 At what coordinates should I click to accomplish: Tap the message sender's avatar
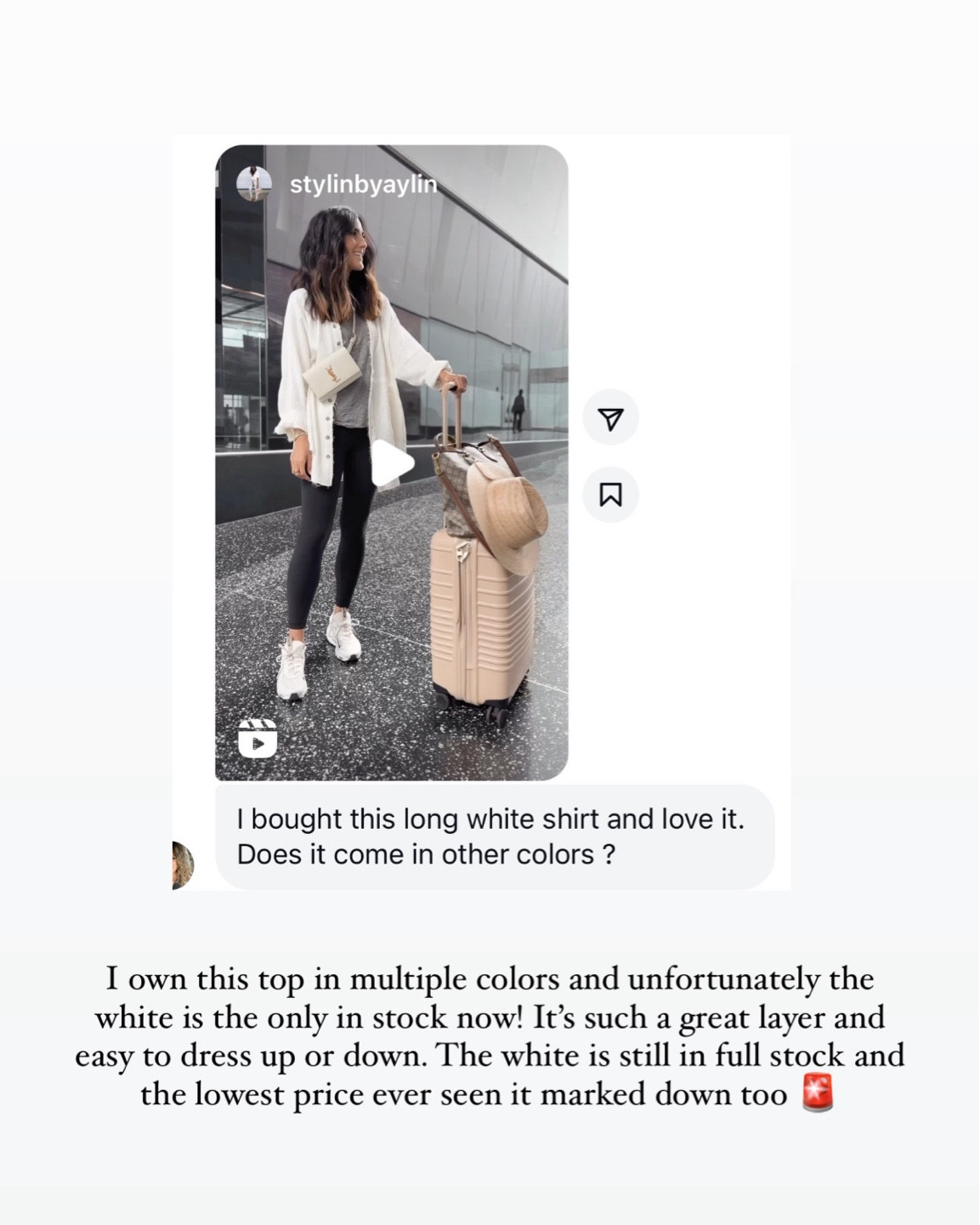[183, 865]
